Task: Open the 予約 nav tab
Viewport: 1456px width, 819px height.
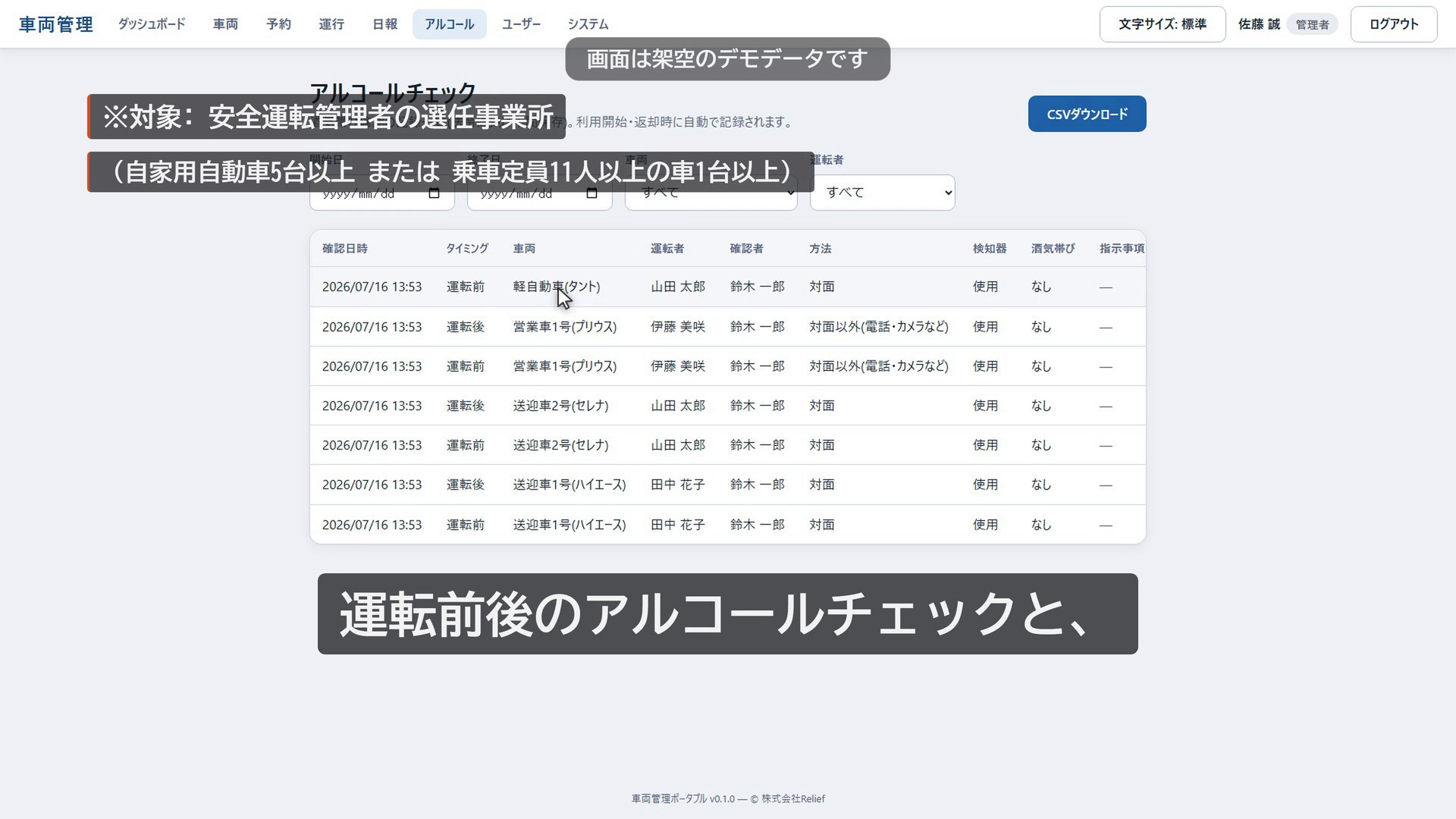Action: click(278, 24)
